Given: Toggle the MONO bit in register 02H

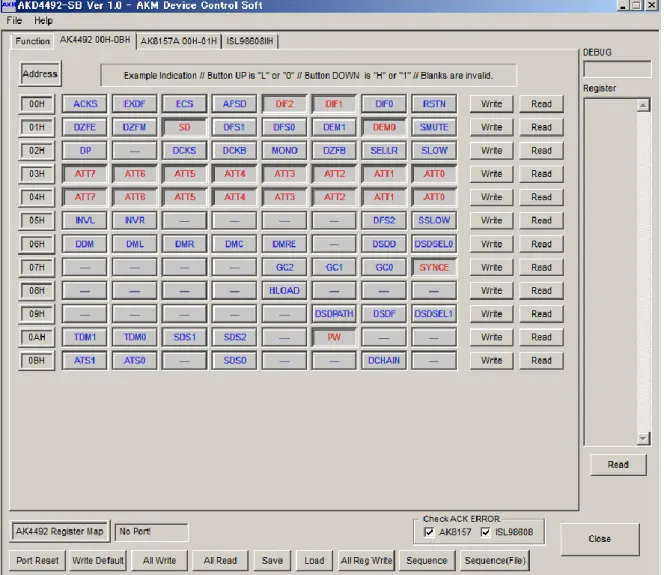Looking at the screenshot, I should [284, 150].
